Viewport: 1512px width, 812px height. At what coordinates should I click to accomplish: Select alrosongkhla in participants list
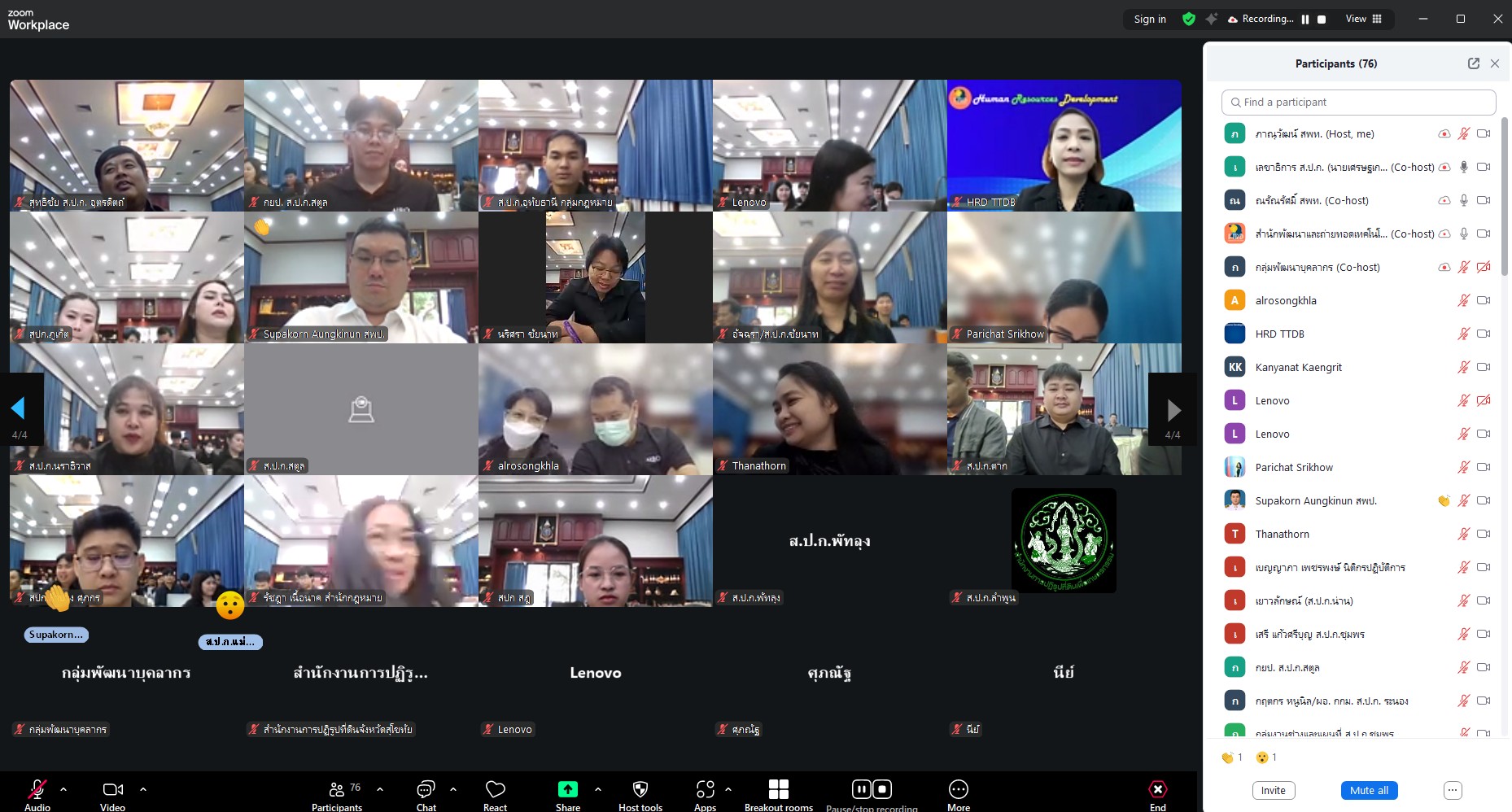(x=1286, y=300)
